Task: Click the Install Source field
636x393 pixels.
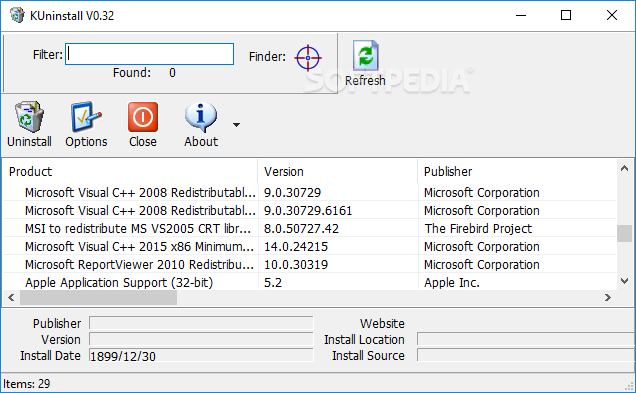Action: [x=526, y=355]
